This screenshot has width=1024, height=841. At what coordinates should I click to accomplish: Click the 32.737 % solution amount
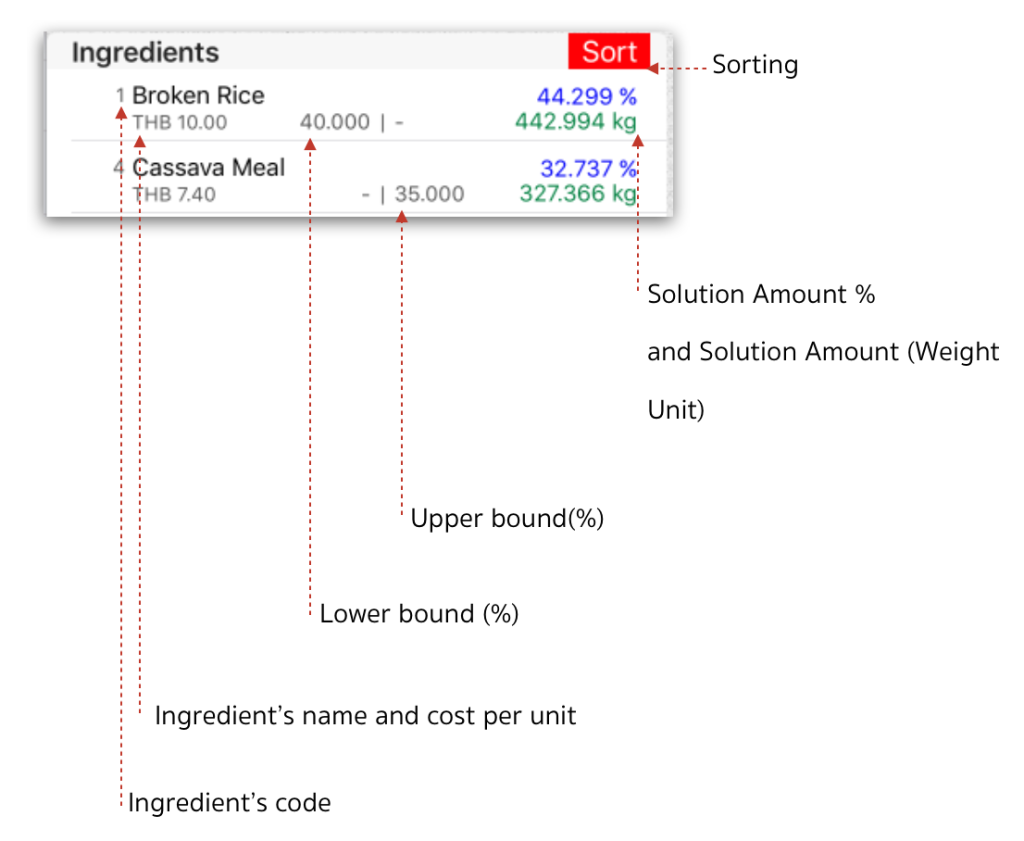[588, 168]
